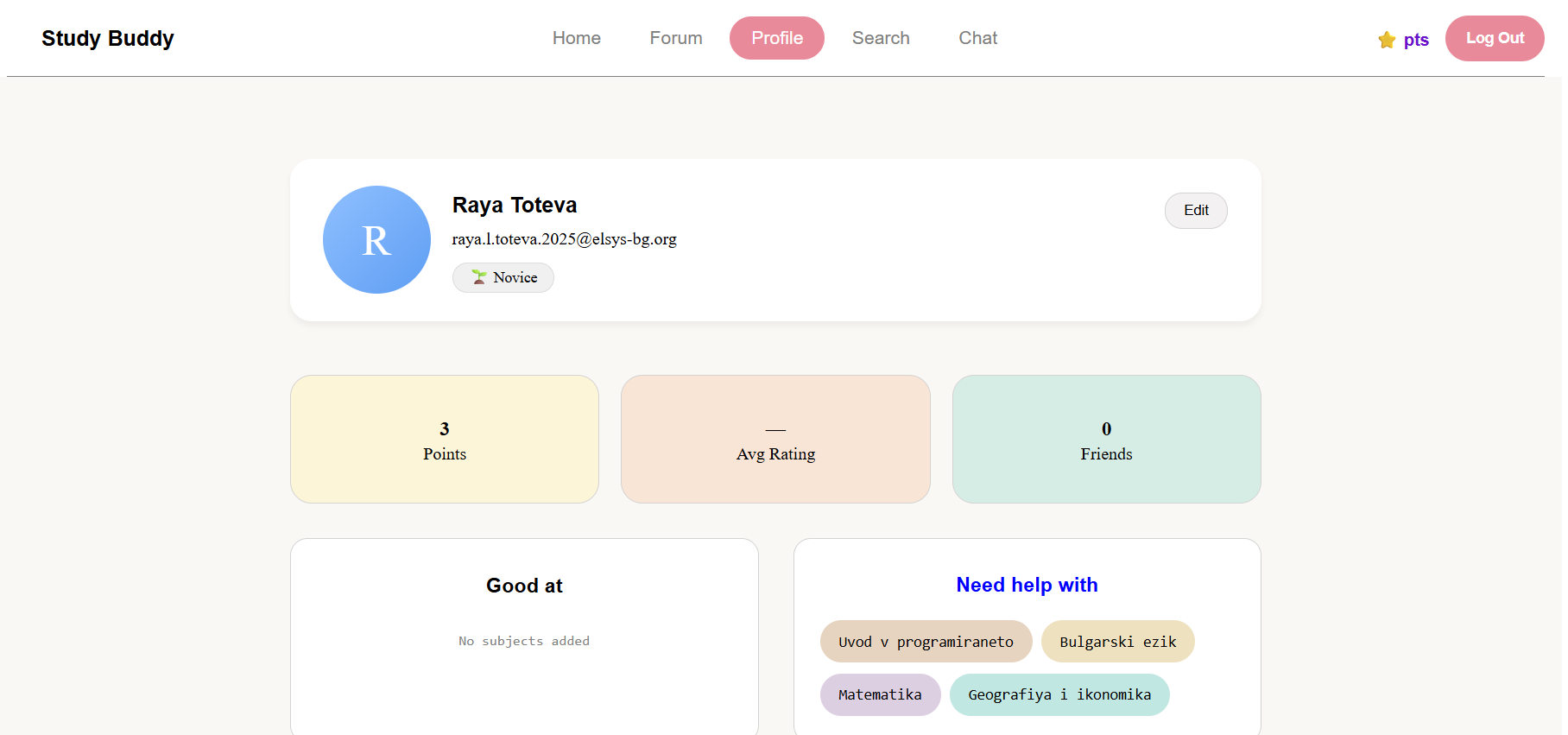Go to the Forum tab
Screen dimensions: 1568x735
[676, 38]
